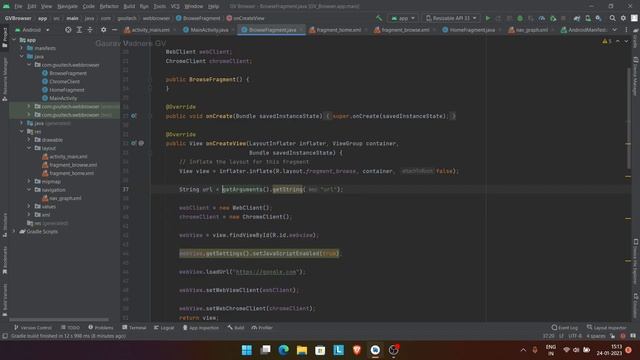The height and width of the screenshot is (360, 640).
Task: Click Collapse All icon in Project panel
Action: click(90, 30)
